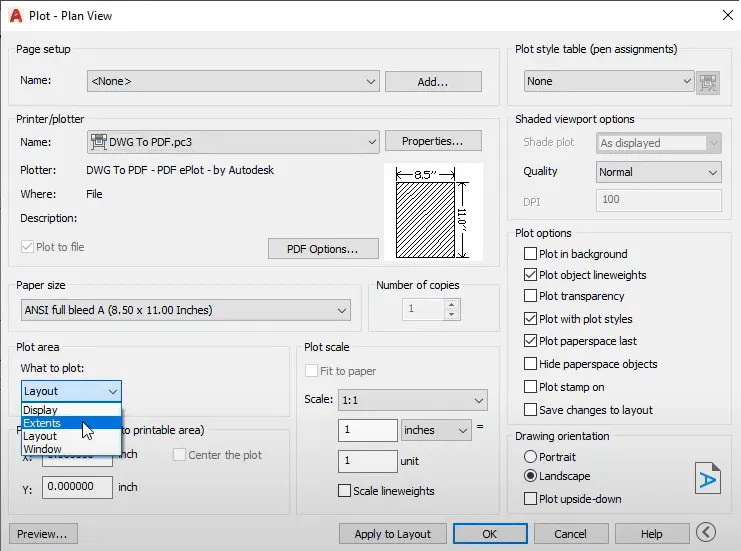Open the printer Name dropdown DWG To PDF.pc3

point(233,142)
